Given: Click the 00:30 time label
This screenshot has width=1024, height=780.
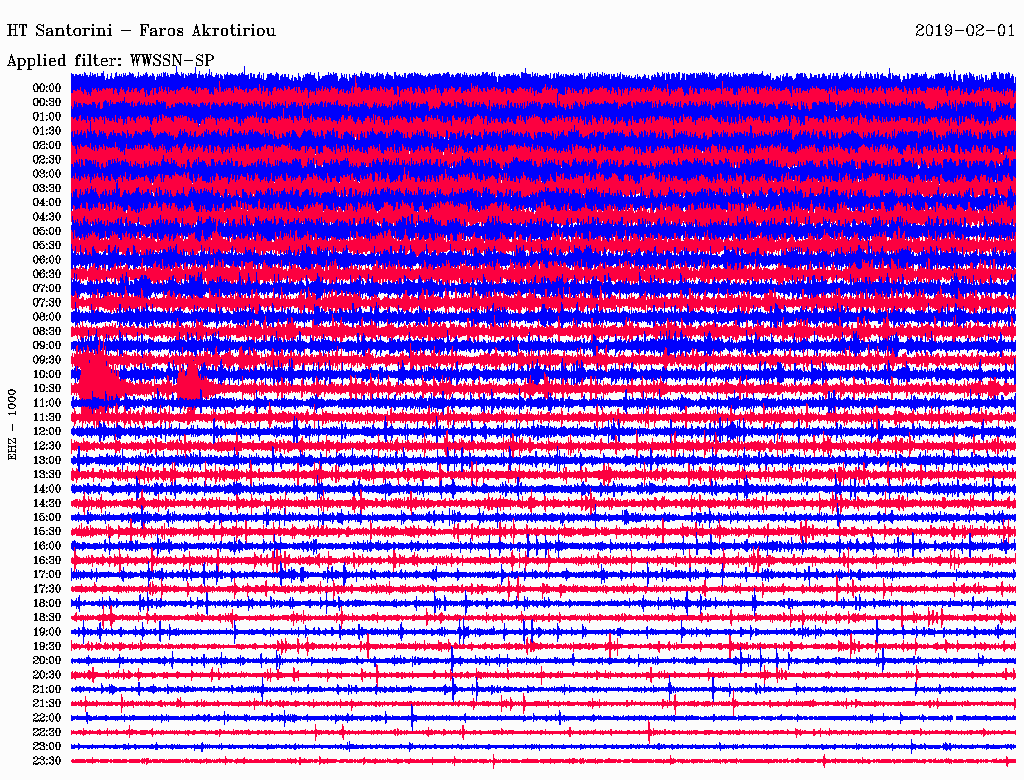Looking at the screenshot, I should pos(47,103).
